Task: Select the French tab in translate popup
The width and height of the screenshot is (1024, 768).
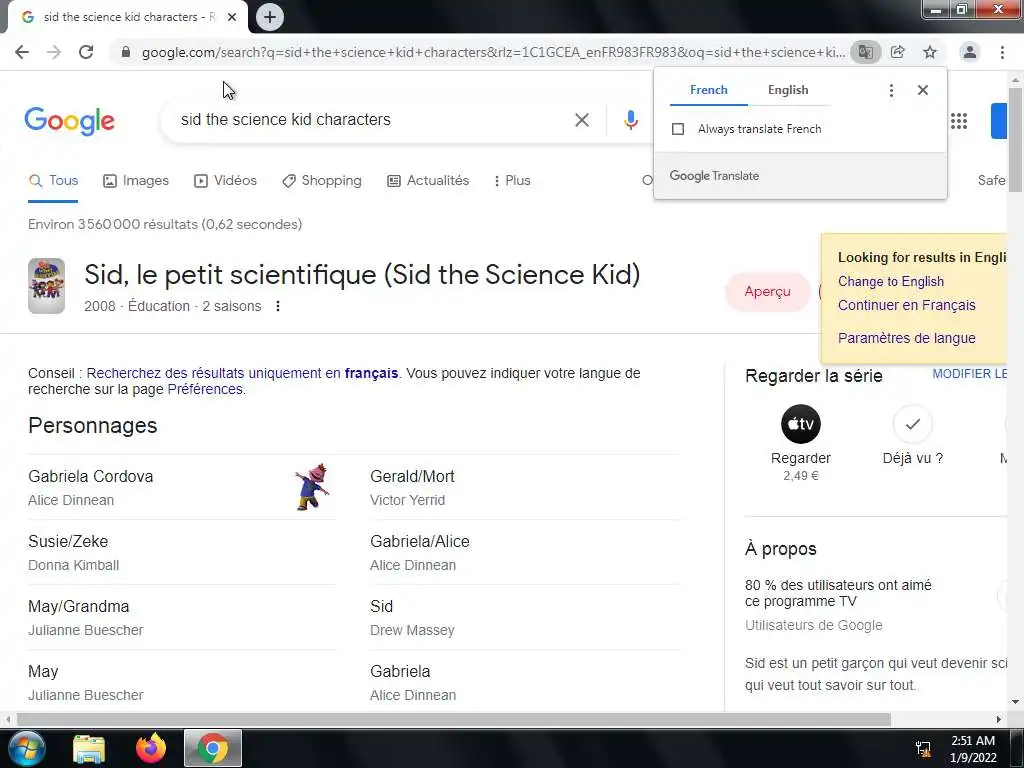Action: tap(709, 90)
